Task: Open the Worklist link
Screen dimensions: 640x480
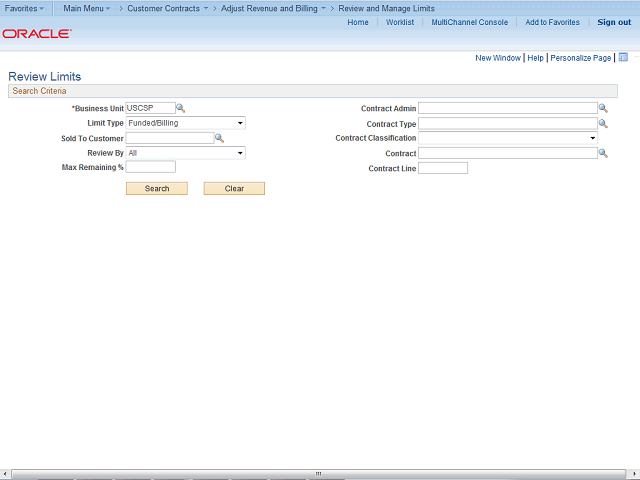Action: 400,22
